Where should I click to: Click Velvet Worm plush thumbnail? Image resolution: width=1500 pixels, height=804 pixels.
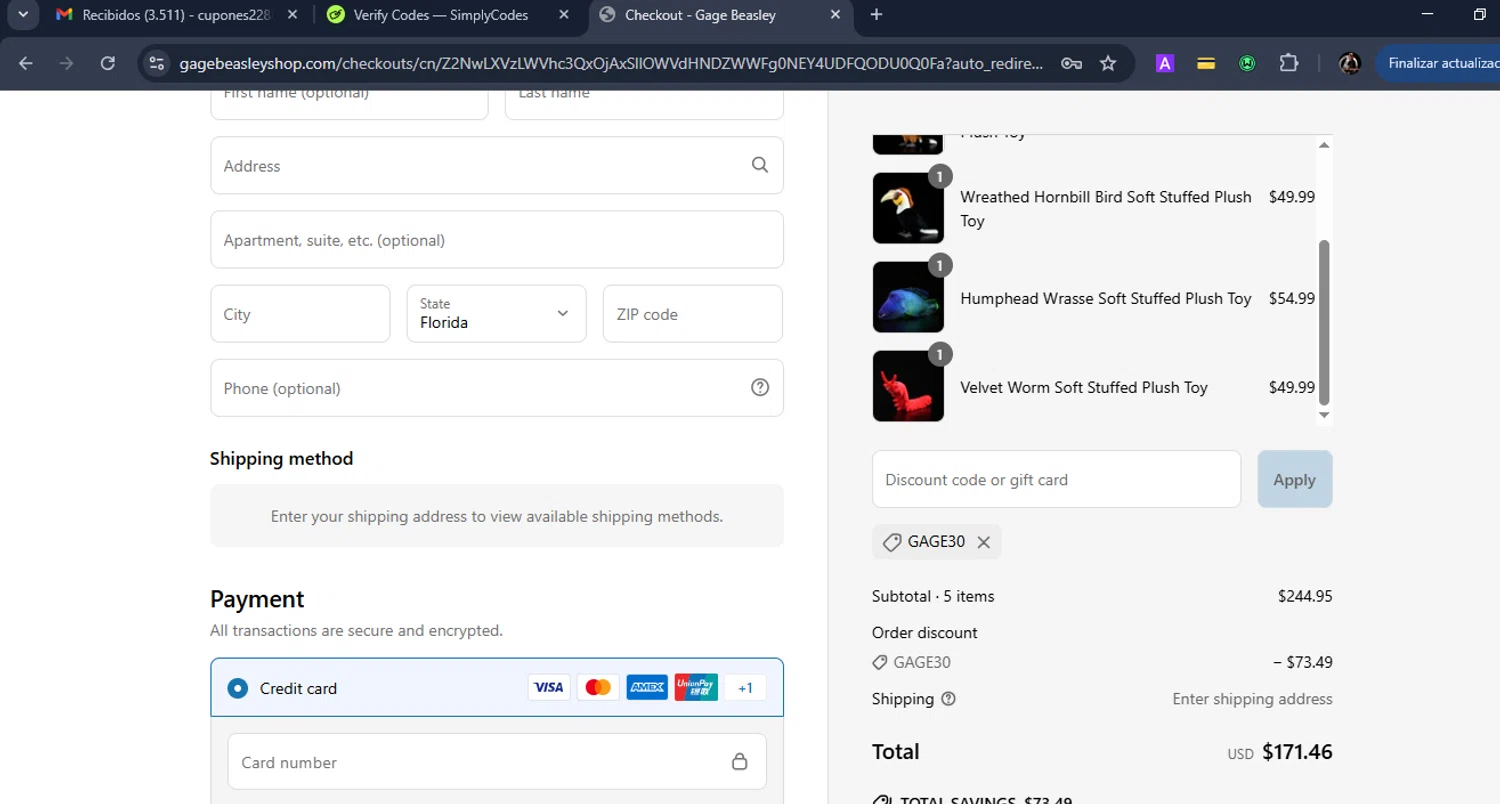908,386
